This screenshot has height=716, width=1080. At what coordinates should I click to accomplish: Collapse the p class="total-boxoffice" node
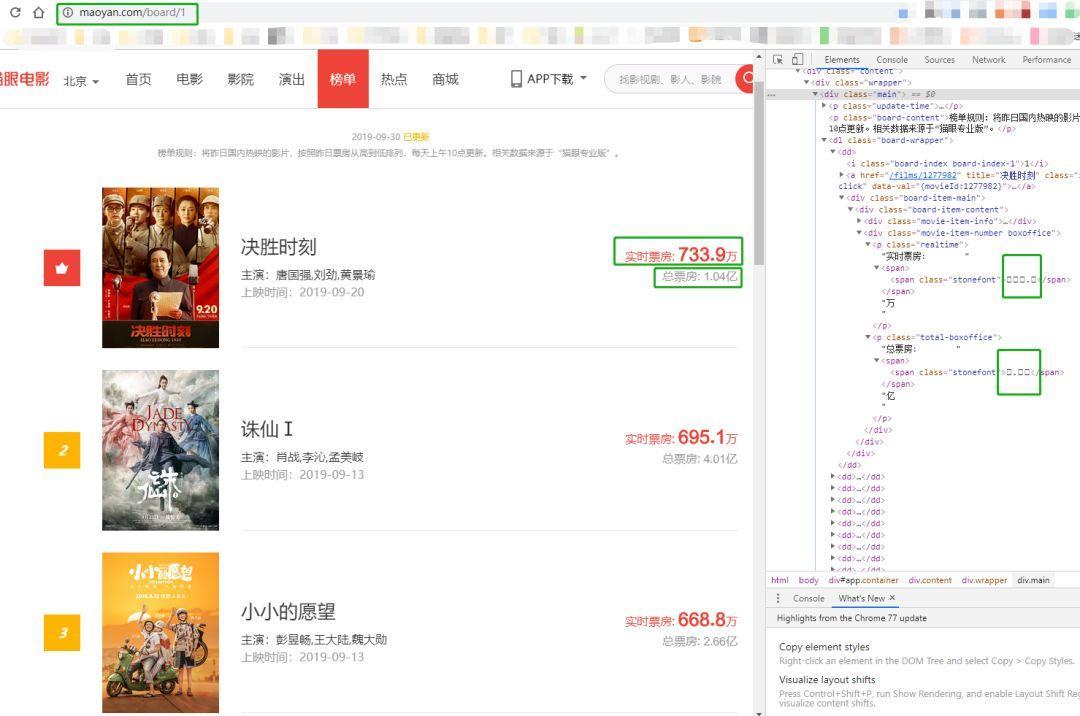coord(868,337)
